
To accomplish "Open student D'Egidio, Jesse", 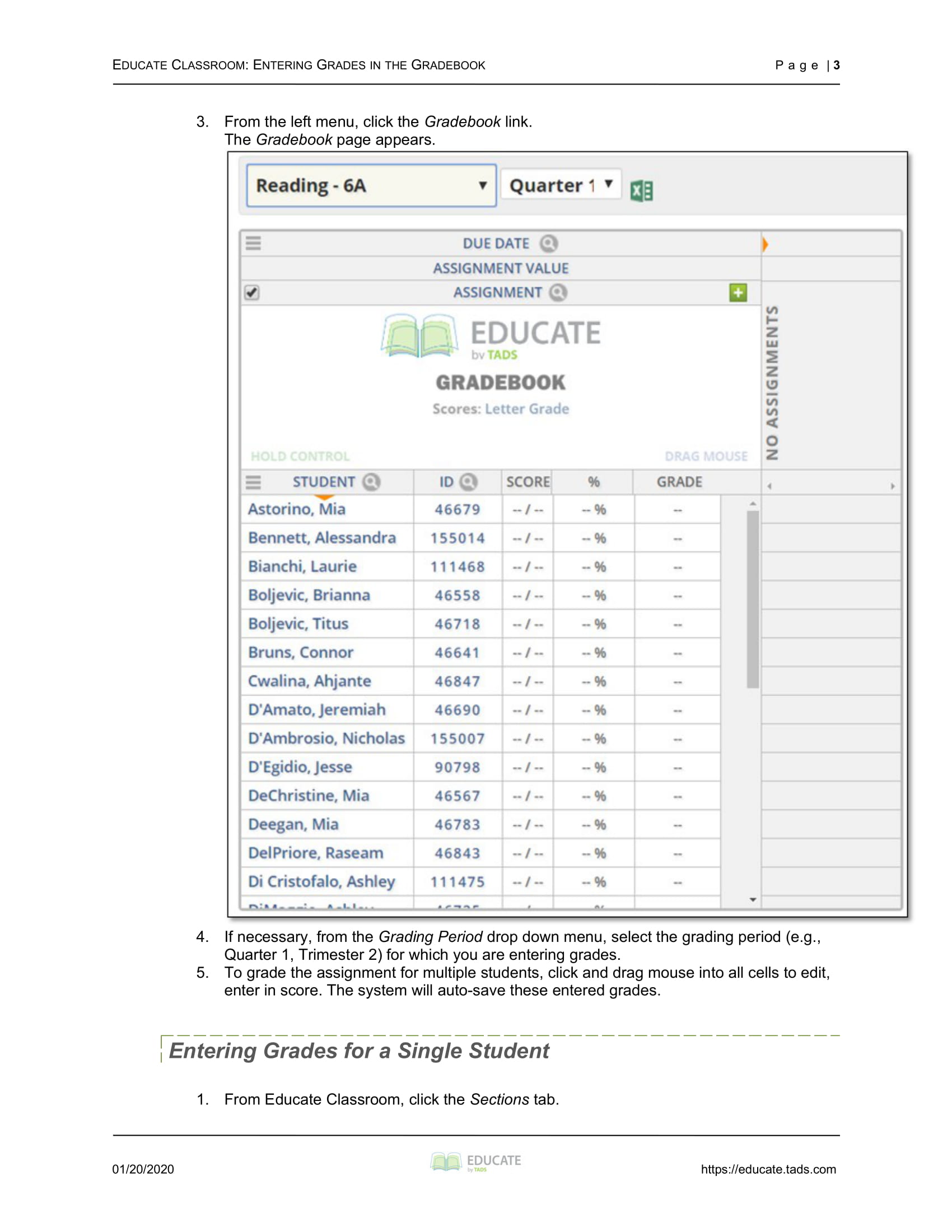I will pyautogui.click(x=300, y=767).
